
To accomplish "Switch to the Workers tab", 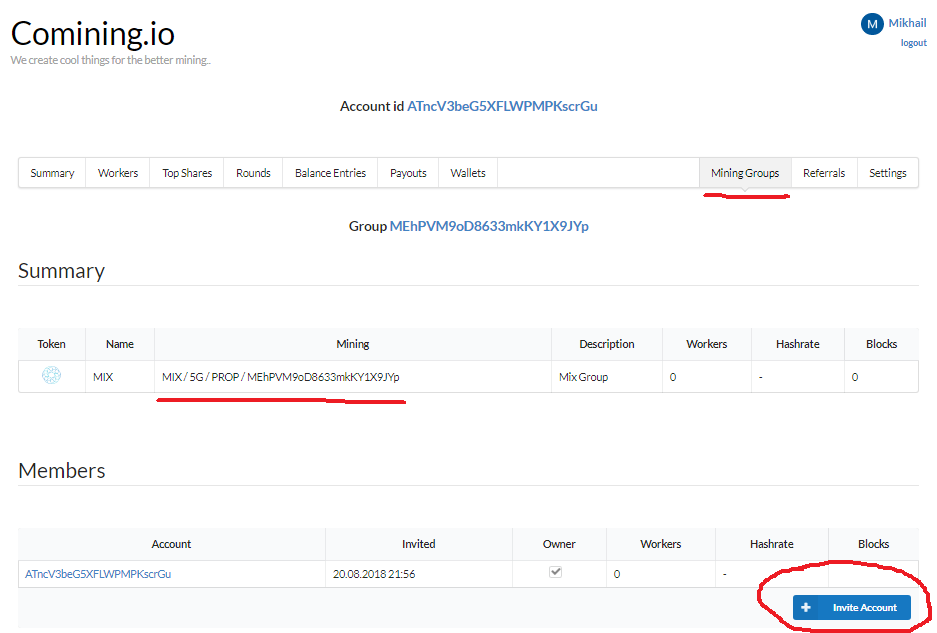I will [118, 173].
